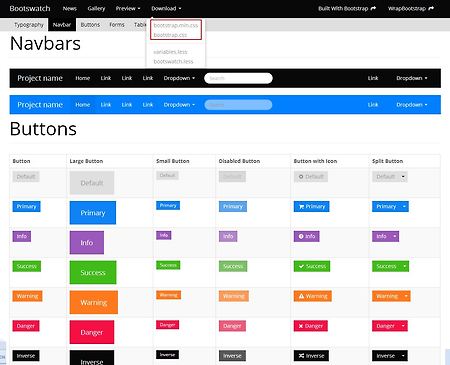Click the checkmark Success button
This screenshot has height=365, width=450.
click(312, 266)
